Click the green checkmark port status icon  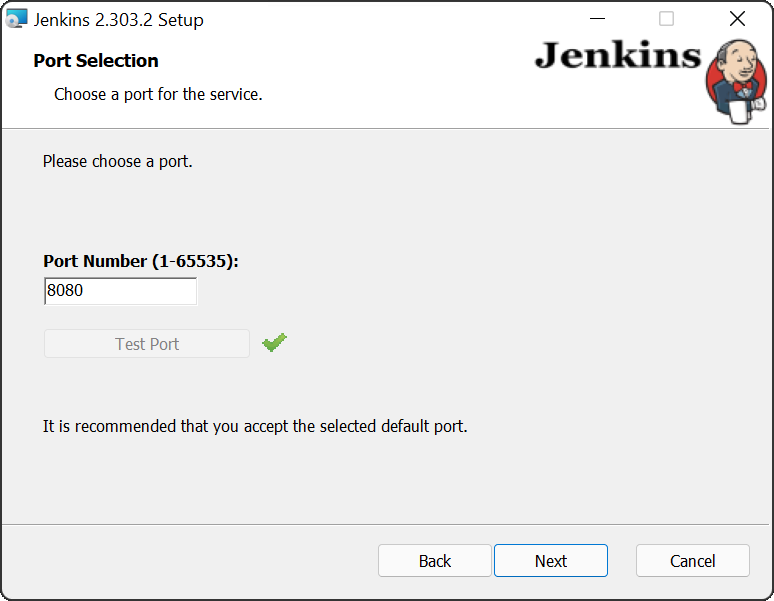tap(274, 342)
